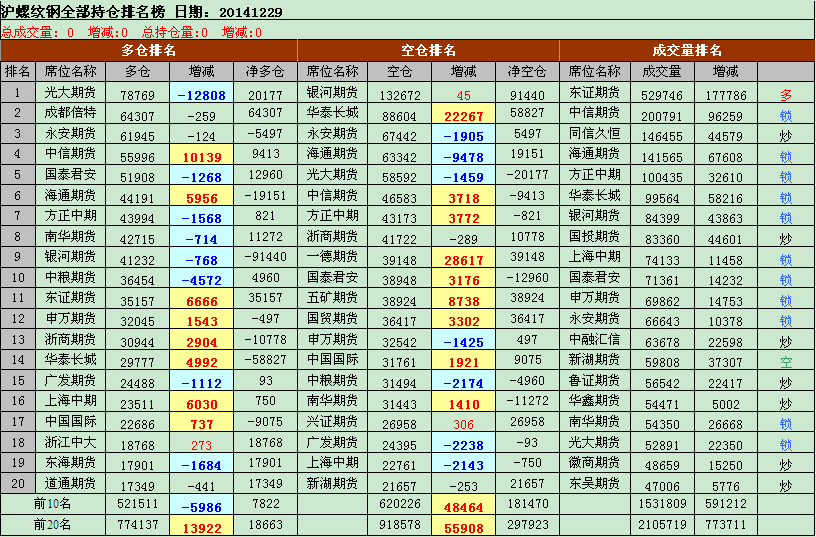The height and width of the screenshot is (537, 816).
Task: Click highlighted change value 3772
Action: tap(463, 219)
